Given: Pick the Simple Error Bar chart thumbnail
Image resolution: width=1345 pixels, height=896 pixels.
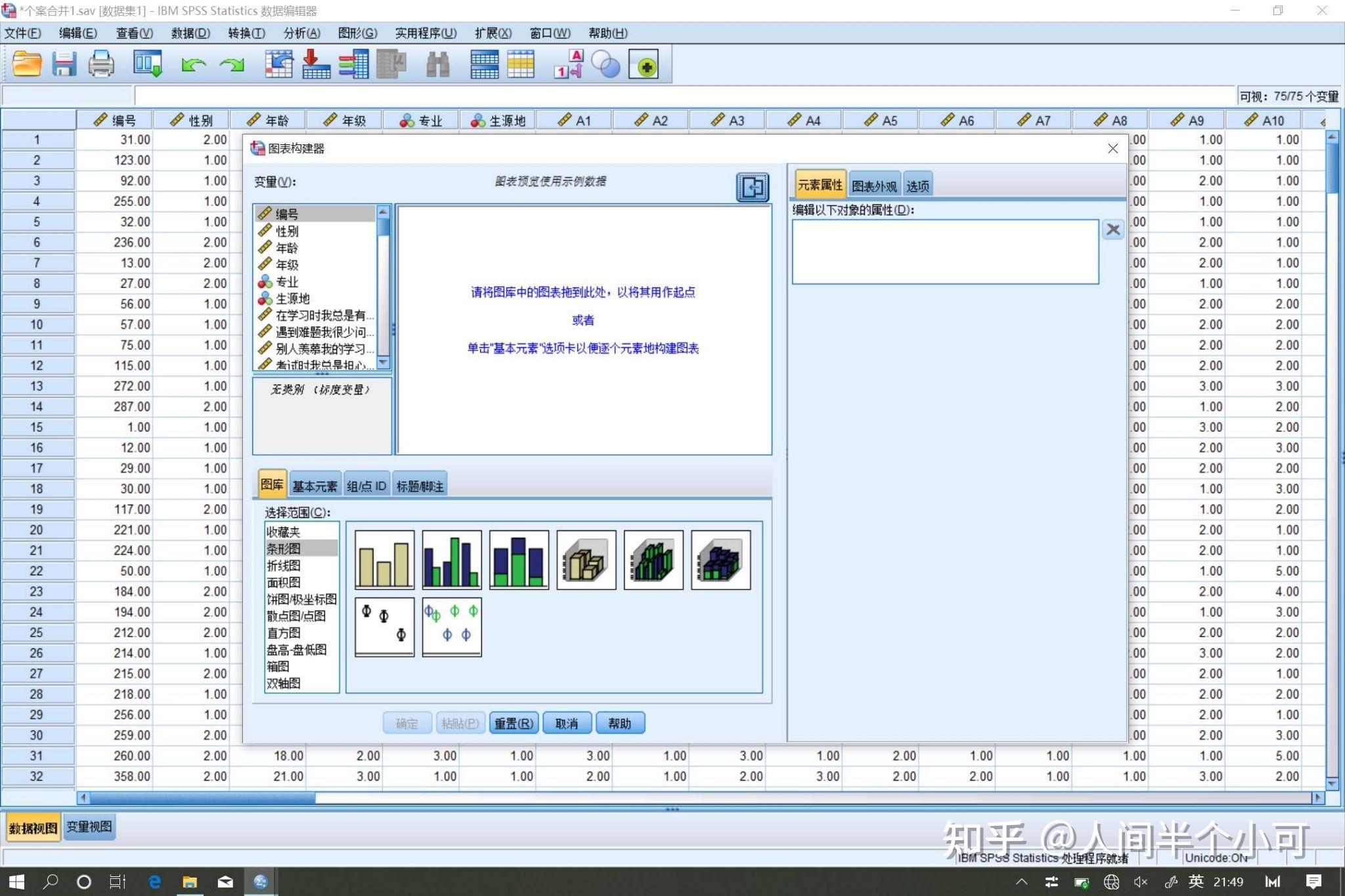Looking at the screenshot, I should click(385, 627).
